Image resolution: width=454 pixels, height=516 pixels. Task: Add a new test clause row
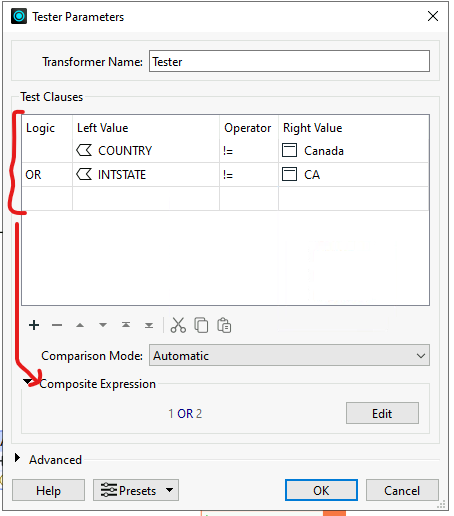34,325
